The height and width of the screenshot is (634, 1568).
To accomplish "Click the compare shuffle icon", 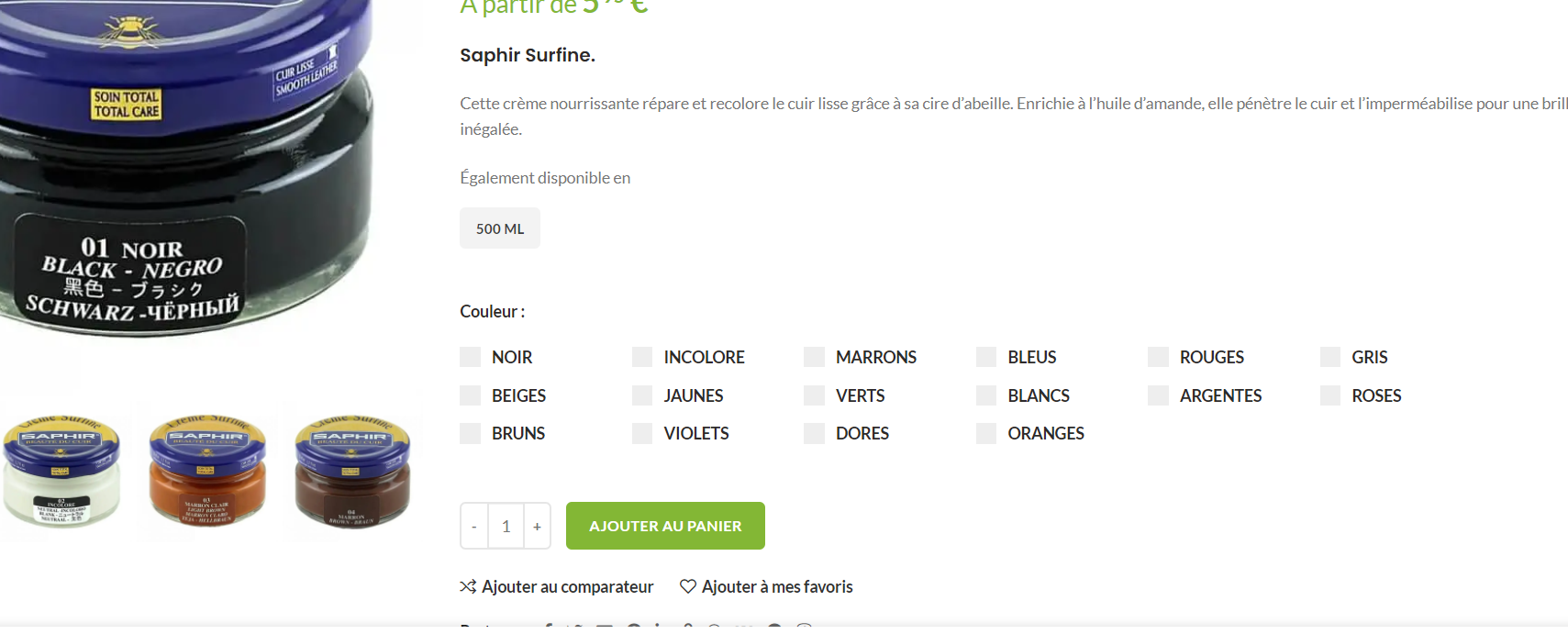I will pos(468,586).
